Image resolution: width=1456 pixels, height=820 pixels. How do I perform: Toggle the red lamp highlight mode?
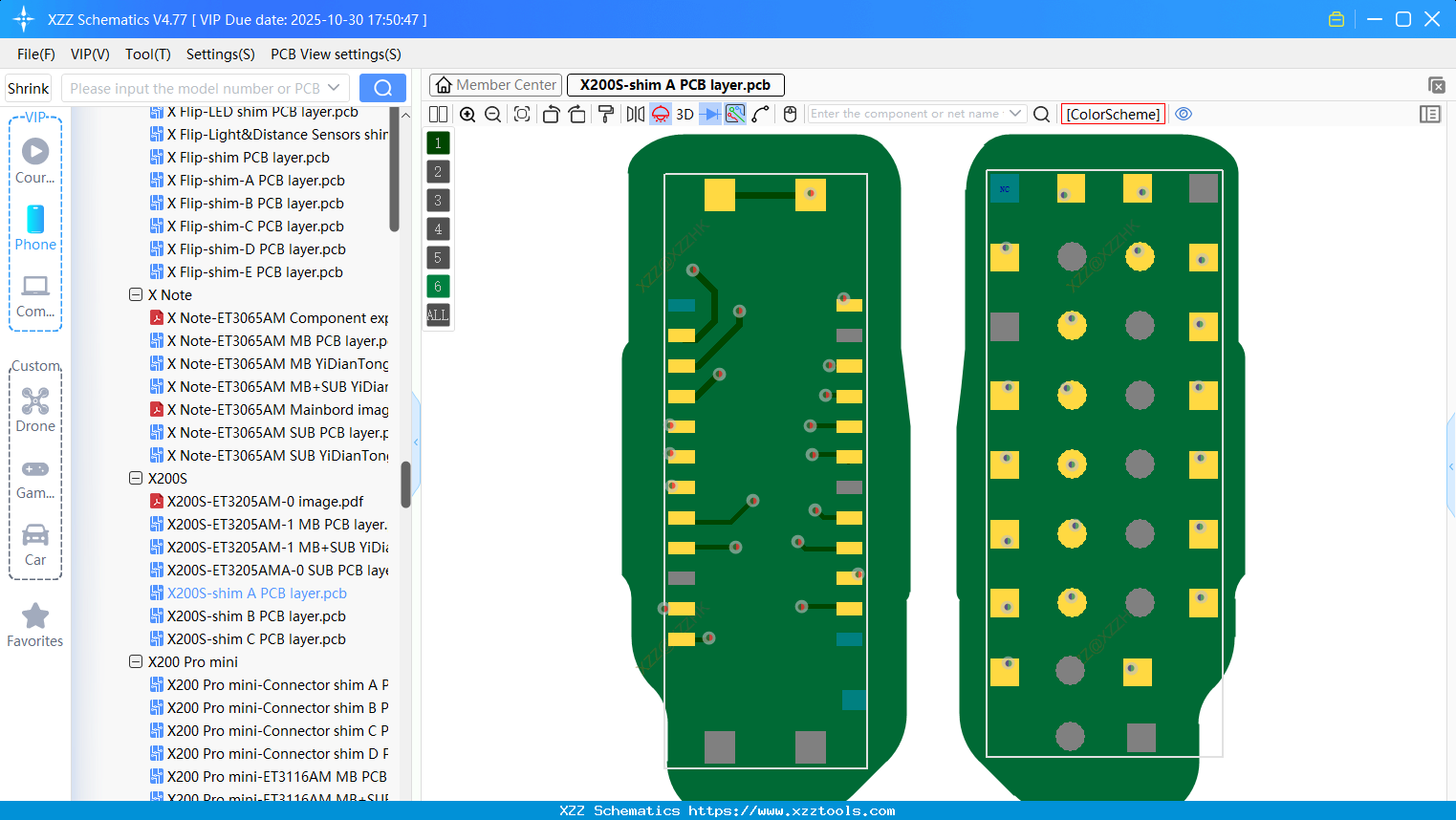[660, 114]
